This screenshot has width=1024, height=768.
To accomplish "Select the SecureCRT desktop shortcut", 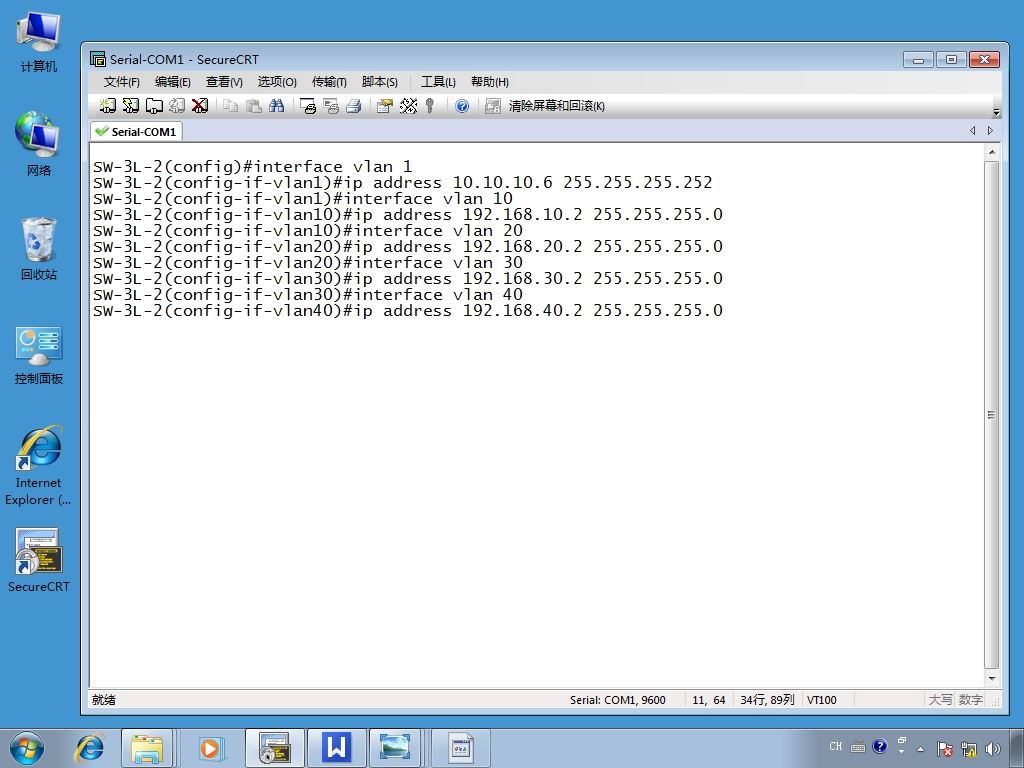I will pyautogui.click(x=39, y=561).
